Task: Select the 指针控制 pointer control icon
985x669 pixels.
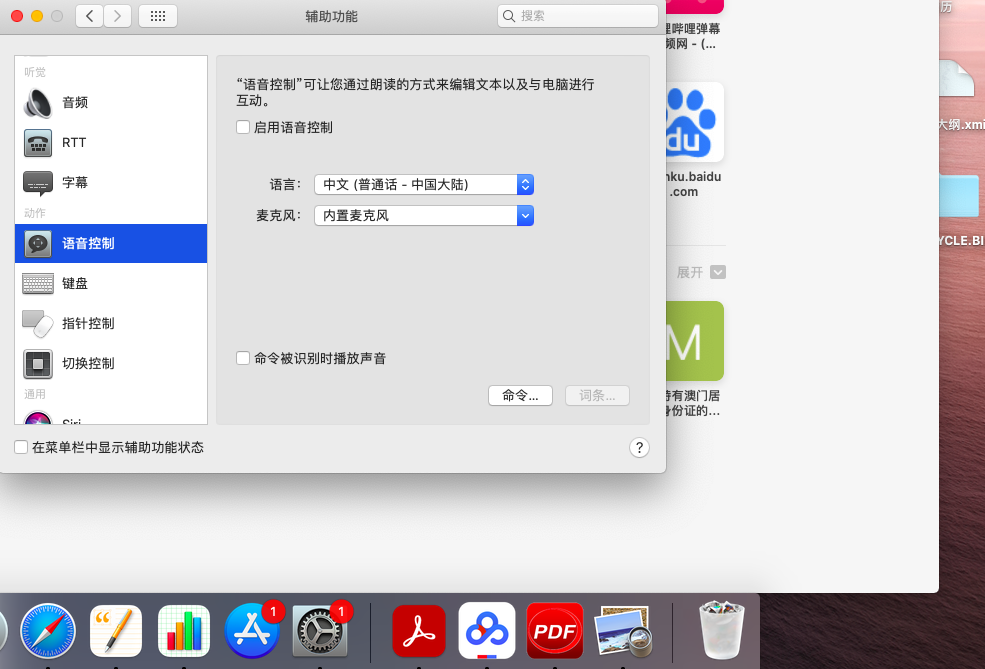Action: pyautogui.click(x=38, y=324)
